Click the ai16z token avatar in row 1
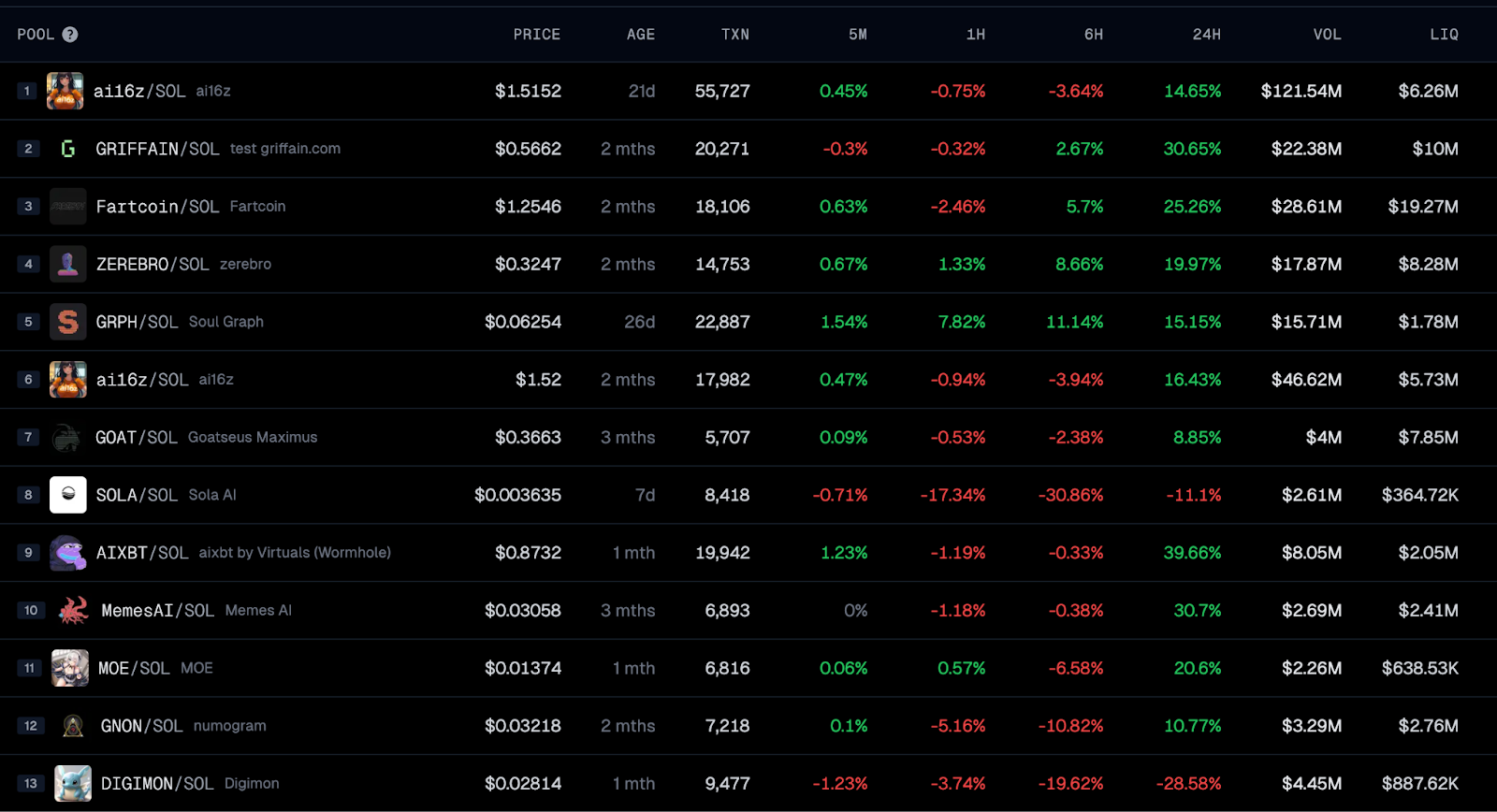 (x=65, y=91)
